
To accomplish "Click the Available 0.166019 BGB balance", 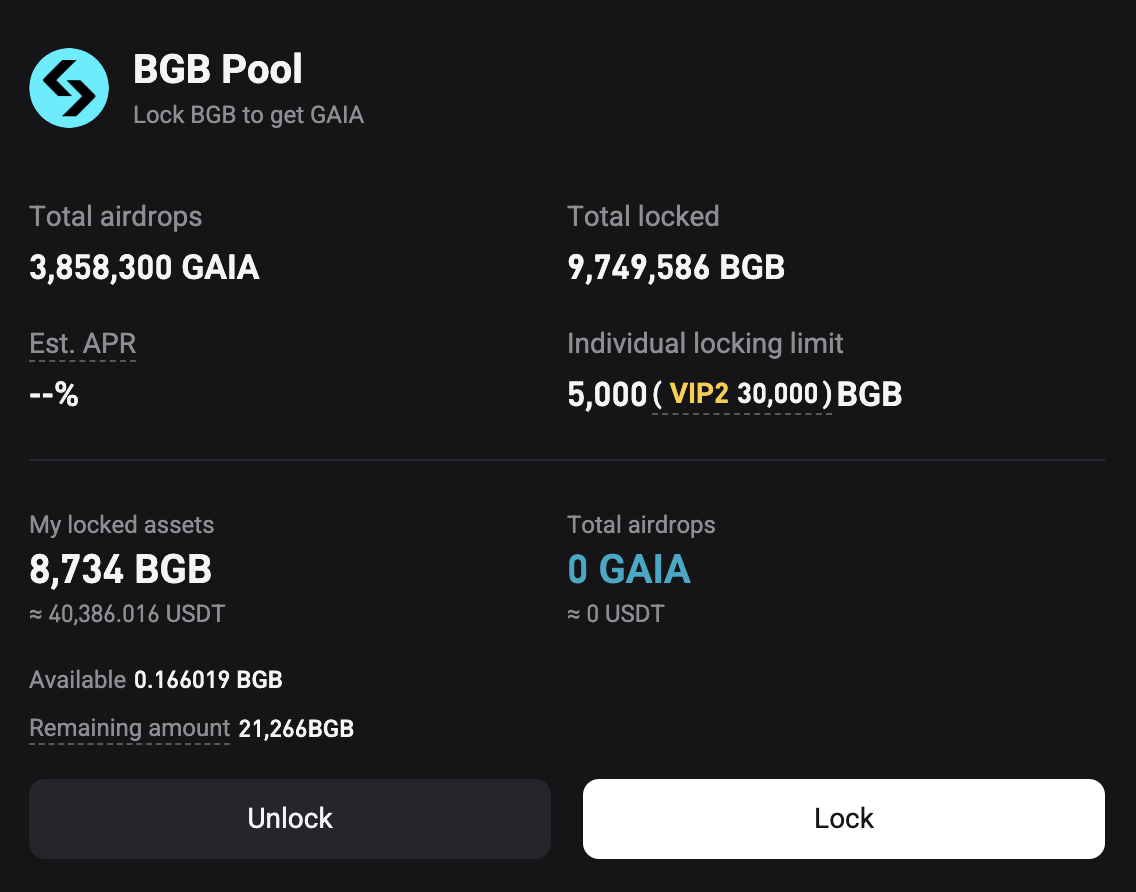I will 156,680.
